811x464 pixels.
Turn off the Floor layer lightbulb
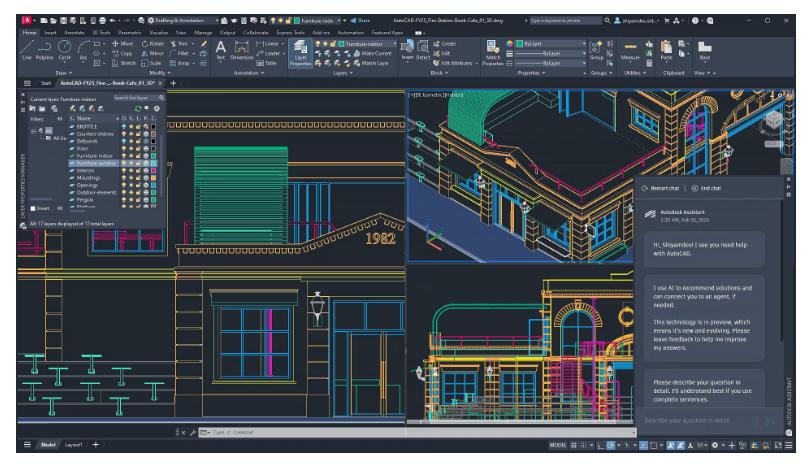point(123,149)
